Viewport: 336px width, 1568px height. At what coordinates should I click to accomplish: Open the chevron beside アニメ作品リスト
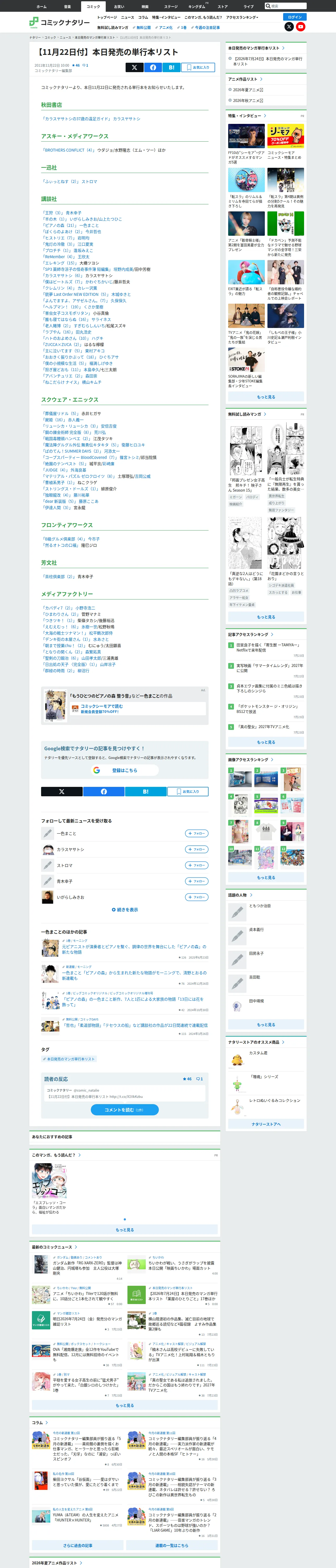pyautogui.click(x=262, y=79)
